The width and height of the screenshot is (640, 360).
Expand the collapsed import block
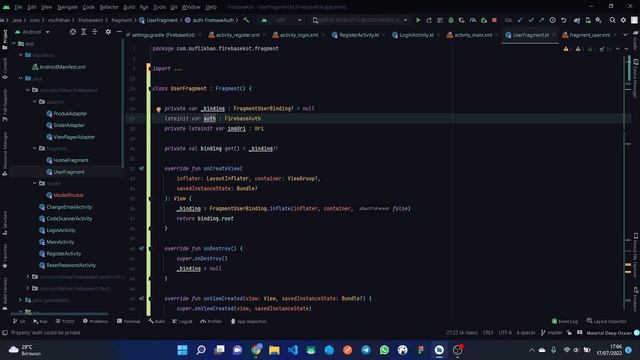tap(178, 69)
